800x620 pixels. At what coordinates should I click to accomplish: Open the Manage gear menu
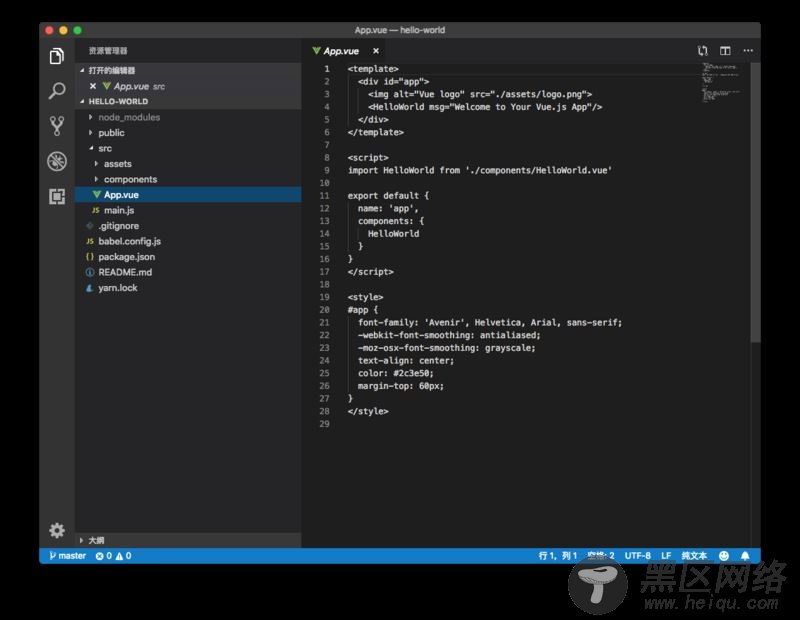57,530
